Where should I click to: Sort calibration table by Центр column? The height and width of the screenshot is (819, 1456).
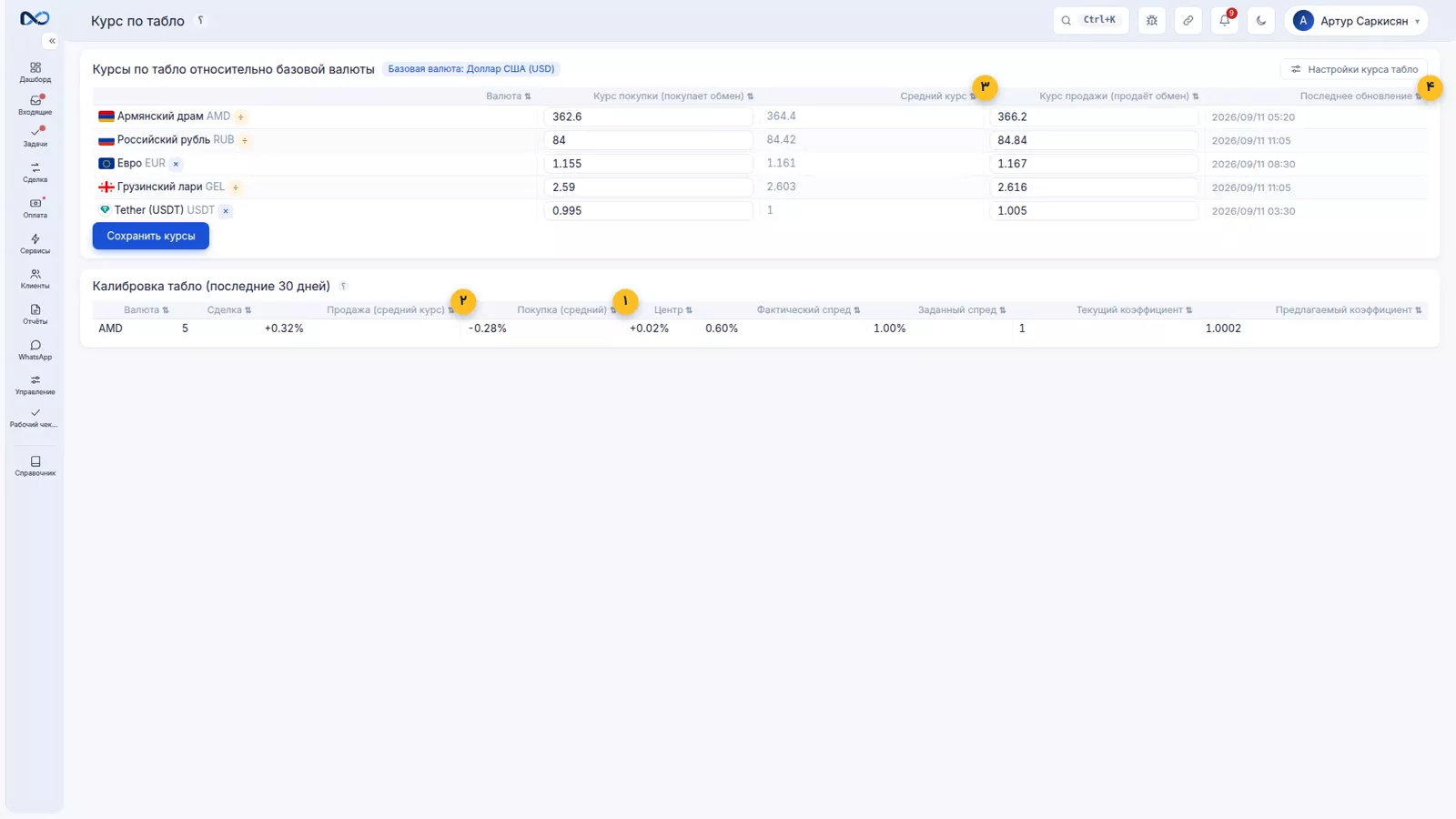[672, 310]
